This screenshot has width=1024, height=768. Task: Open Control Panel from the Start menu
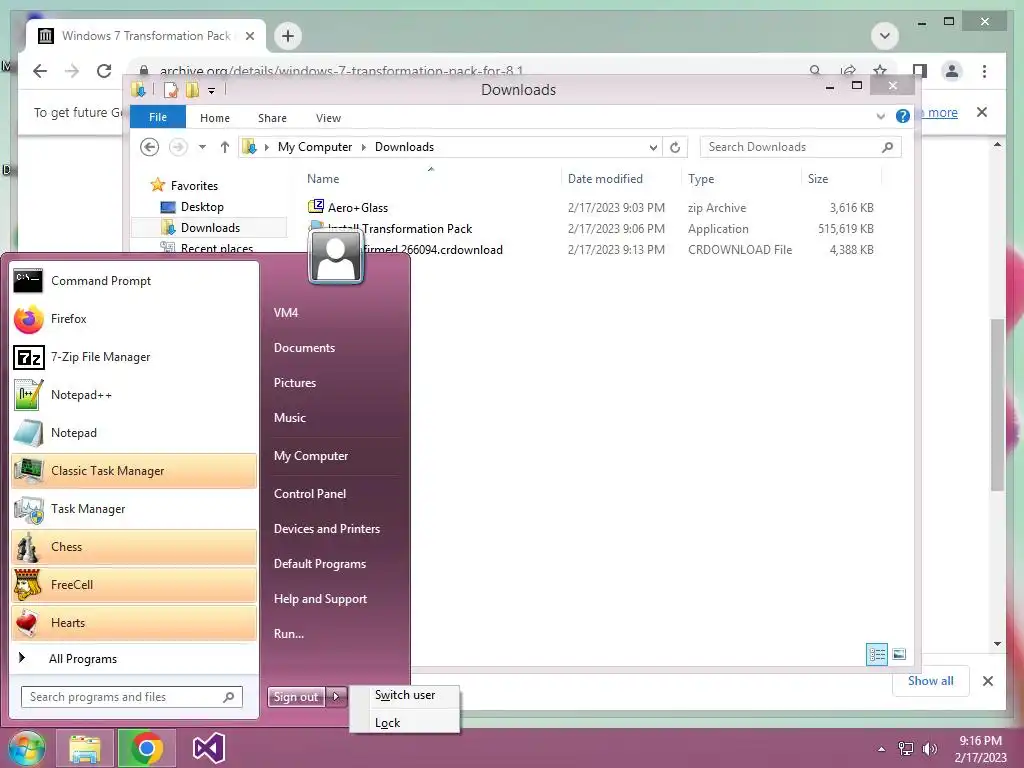[310, 494]
